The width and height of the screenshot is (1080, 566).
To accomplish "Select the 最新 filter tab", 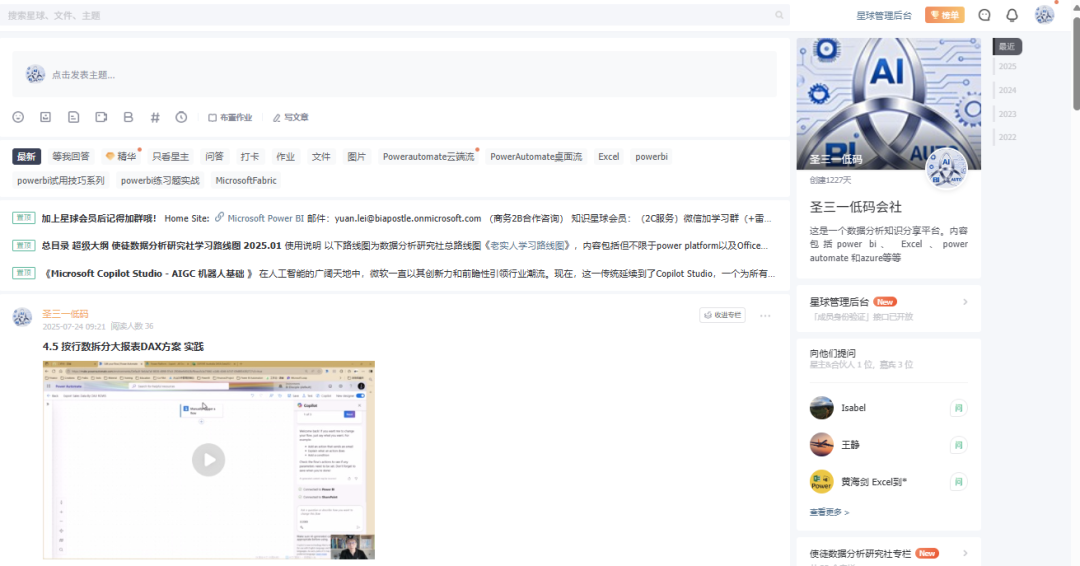I will pyautogui.click(x=26, y=156).
